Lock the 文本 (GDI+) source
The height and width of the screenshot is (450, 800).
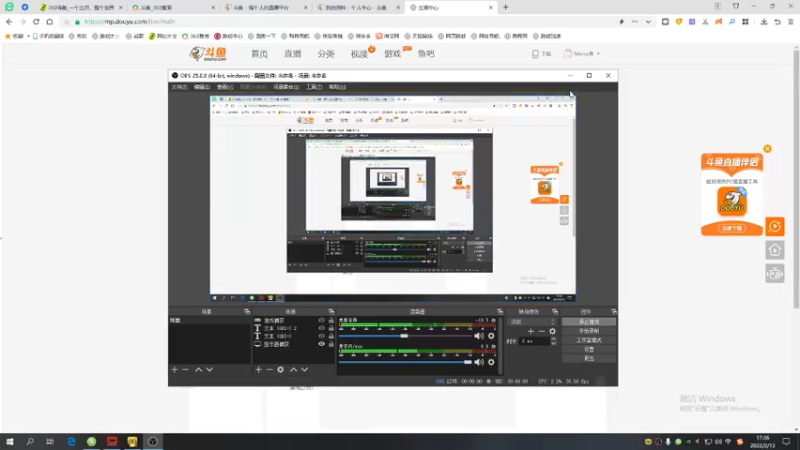331,336
